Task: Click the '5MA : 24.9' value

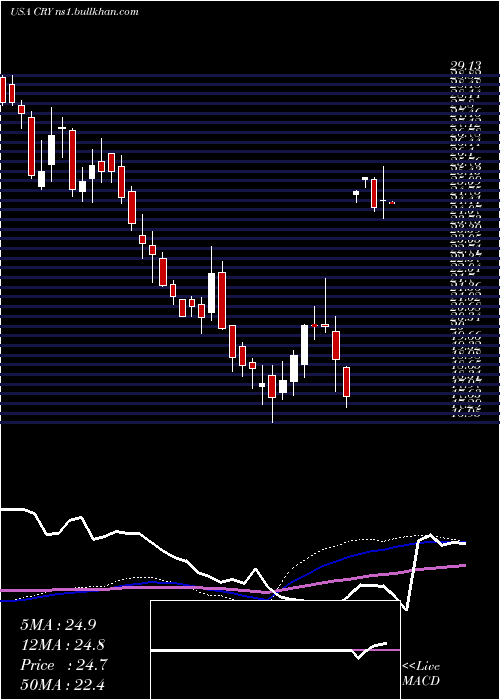Action: click(x=58, y=625)
